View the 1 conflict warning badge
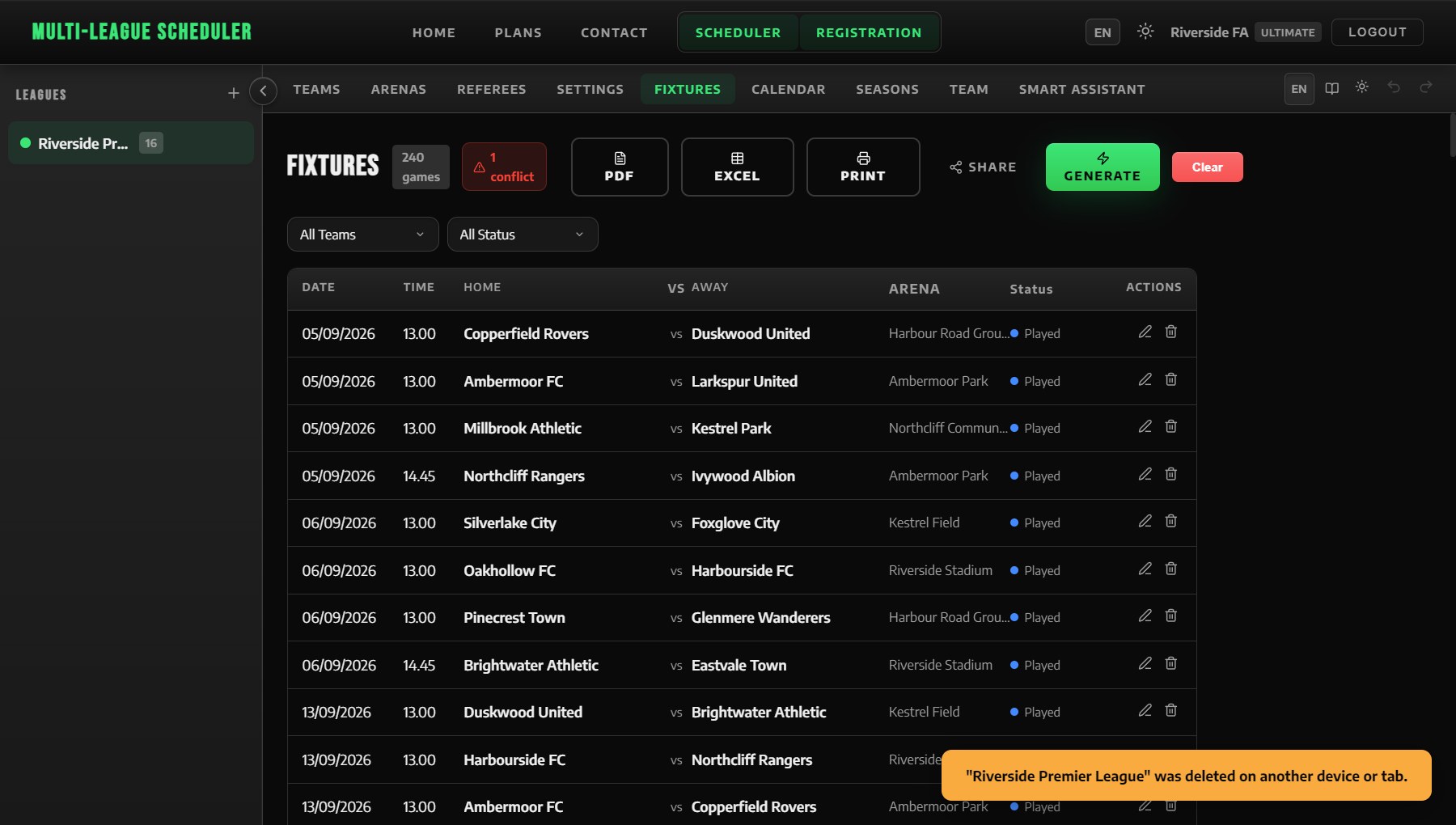This screenshot has height=825, width=1456. (x=504, y=167)
